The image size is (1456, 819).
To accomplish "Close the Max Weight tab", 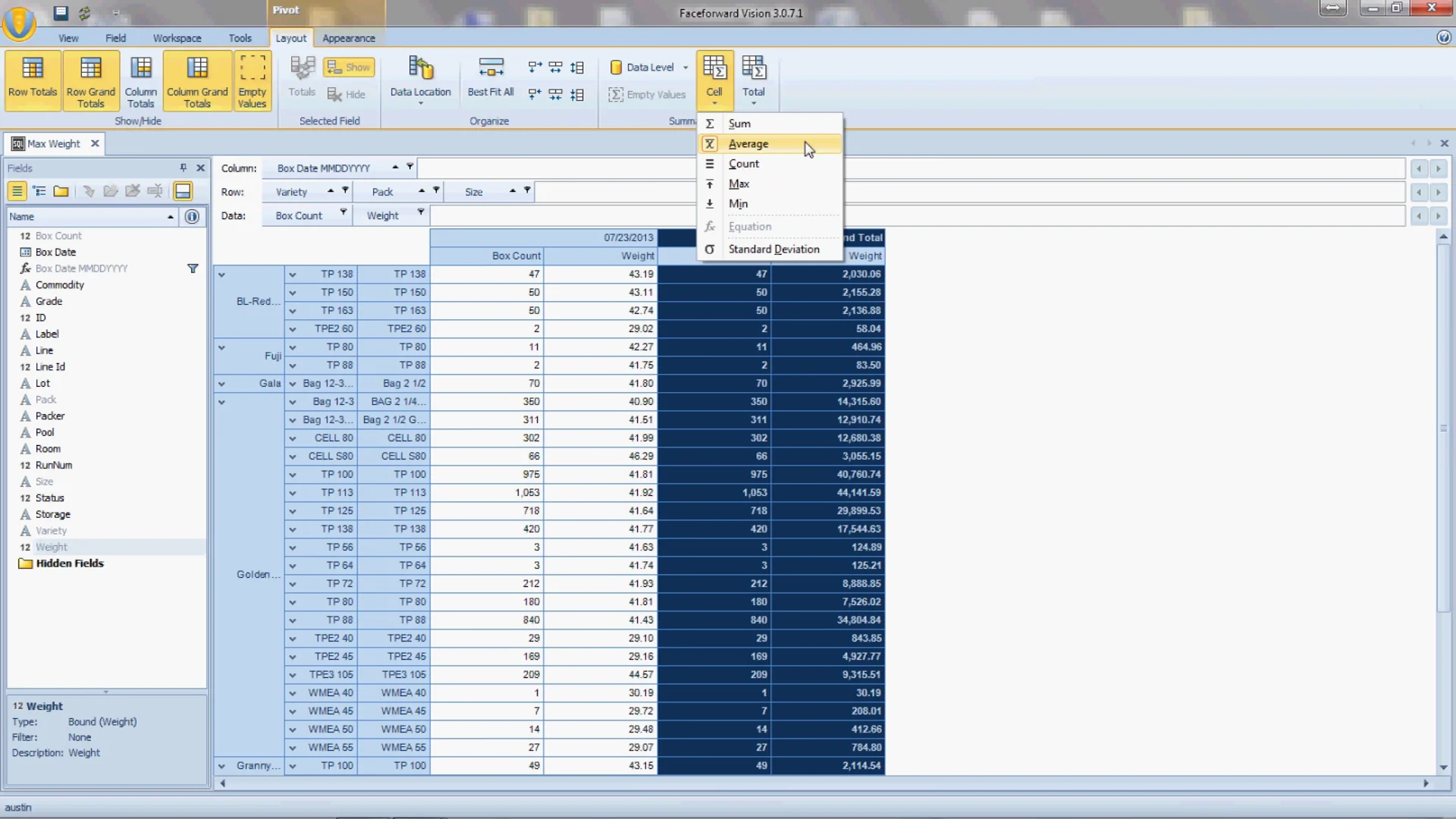I will (x=95, y=143).
